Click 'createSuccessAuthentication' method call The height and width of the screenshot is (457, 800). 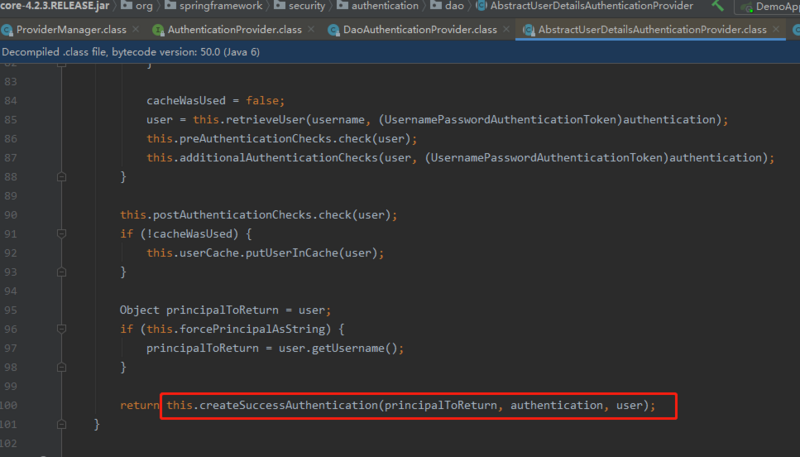click(288, 405)
